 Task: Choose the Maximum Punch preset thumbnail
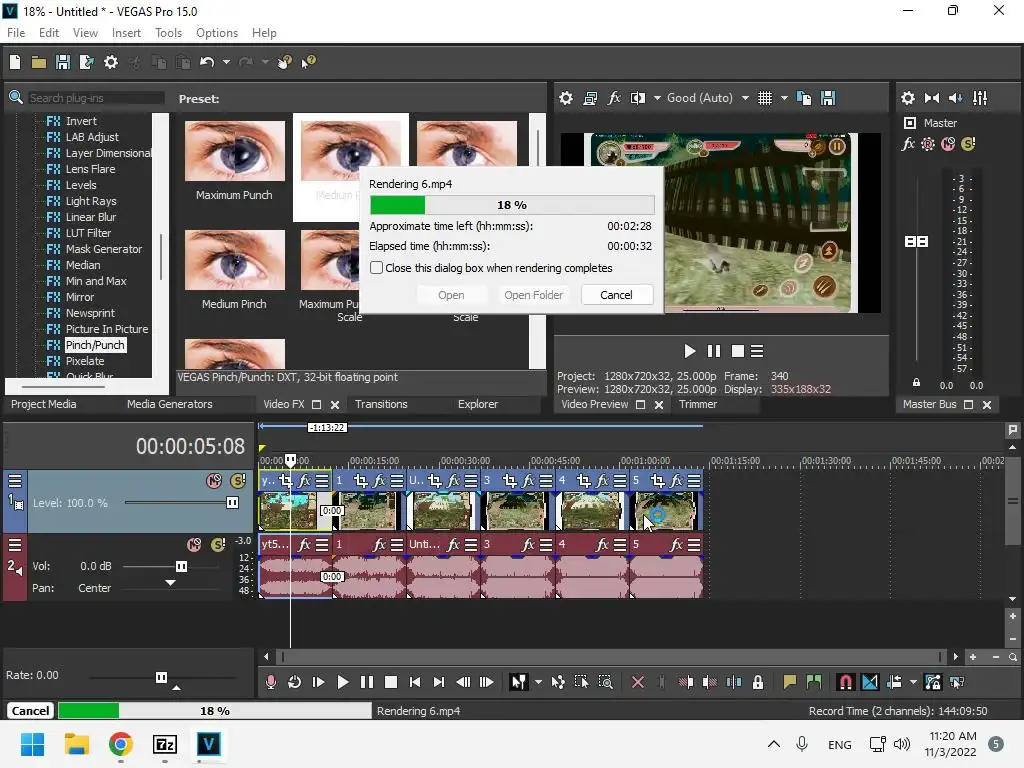click(234, 151)
